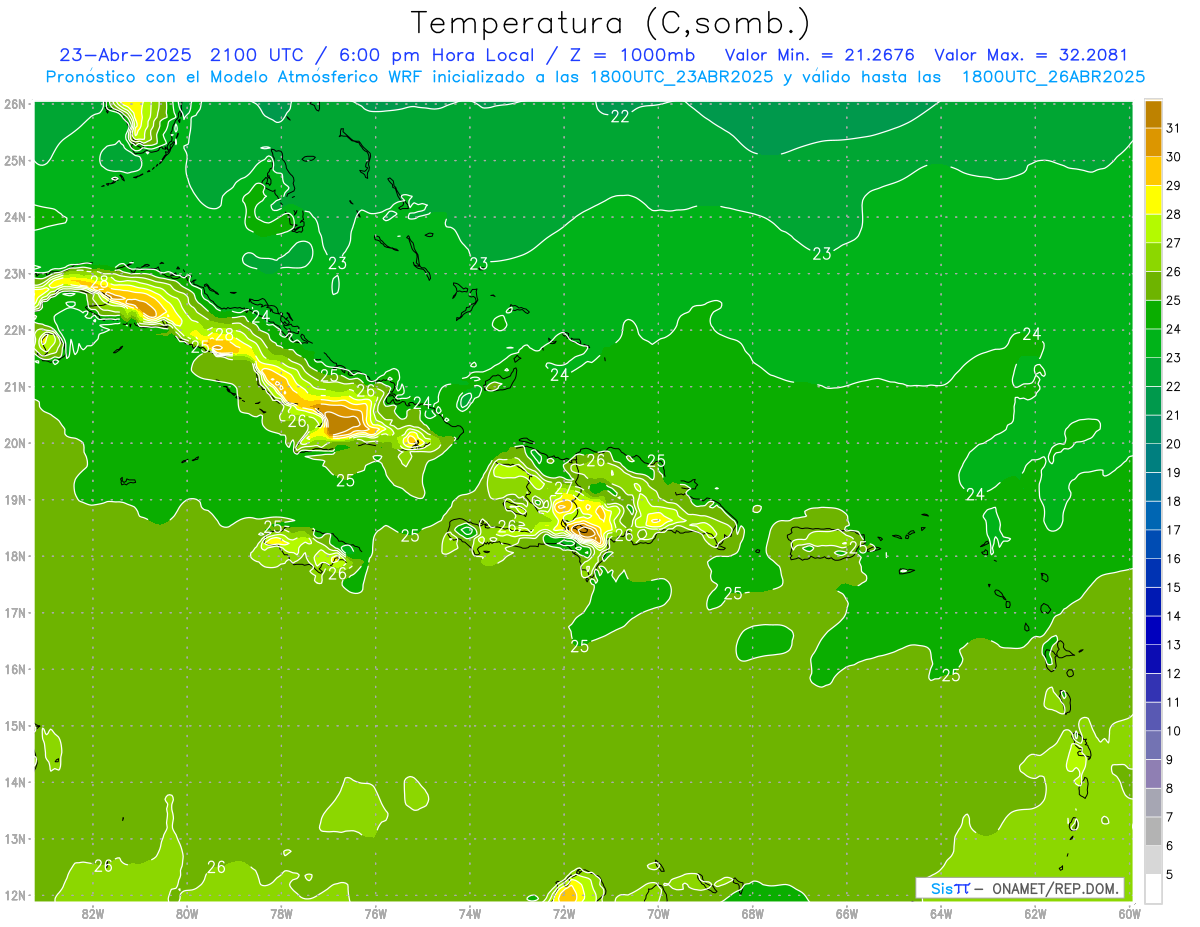The image size is (1200, 927).
Task: Click the latitude axis label "26N"
Action: click(16, 104)
